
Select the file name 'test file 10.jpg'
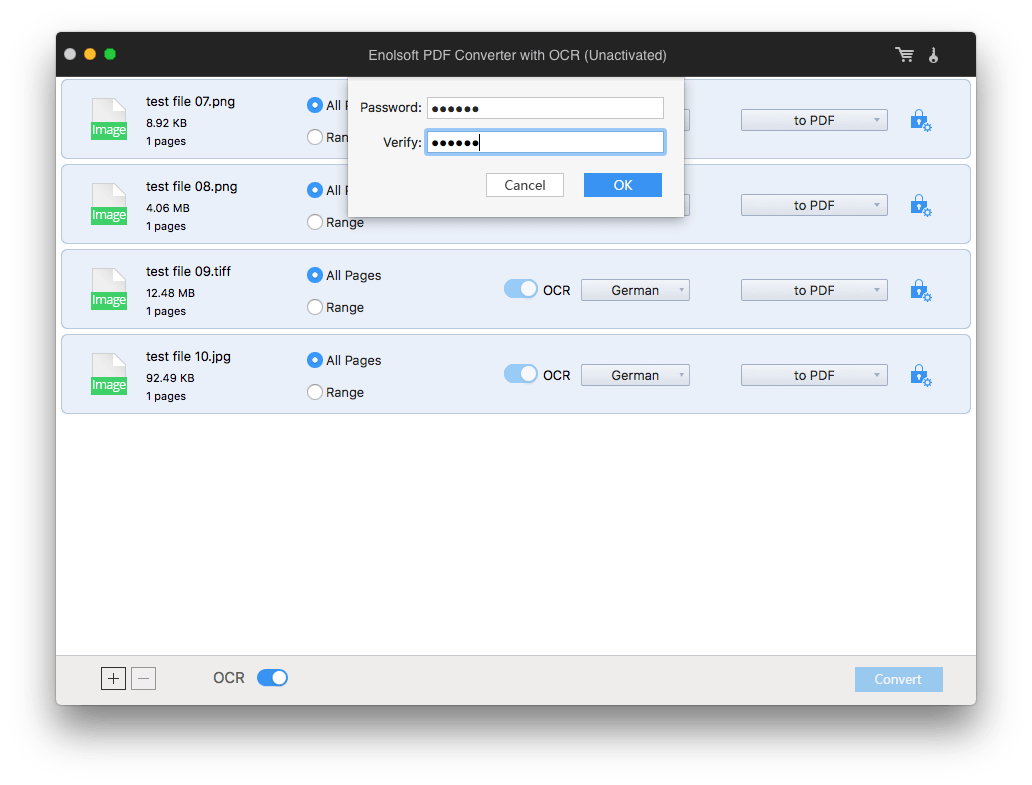click(188, 356)
